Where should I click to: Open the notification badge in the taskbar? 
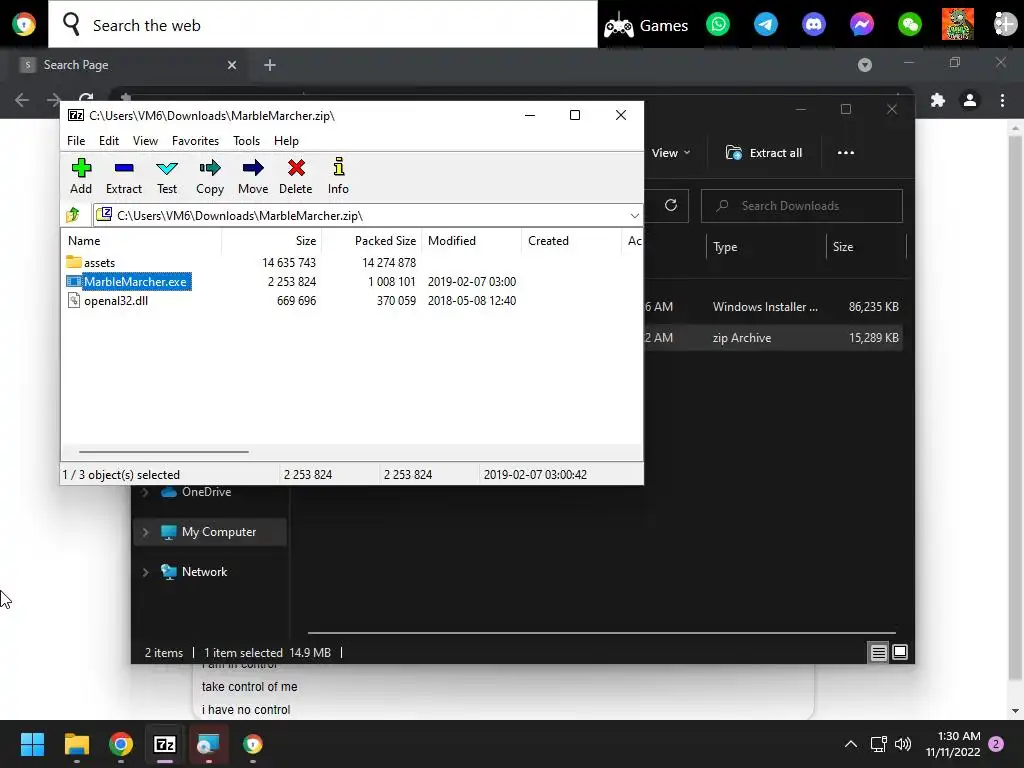point(996,744)
